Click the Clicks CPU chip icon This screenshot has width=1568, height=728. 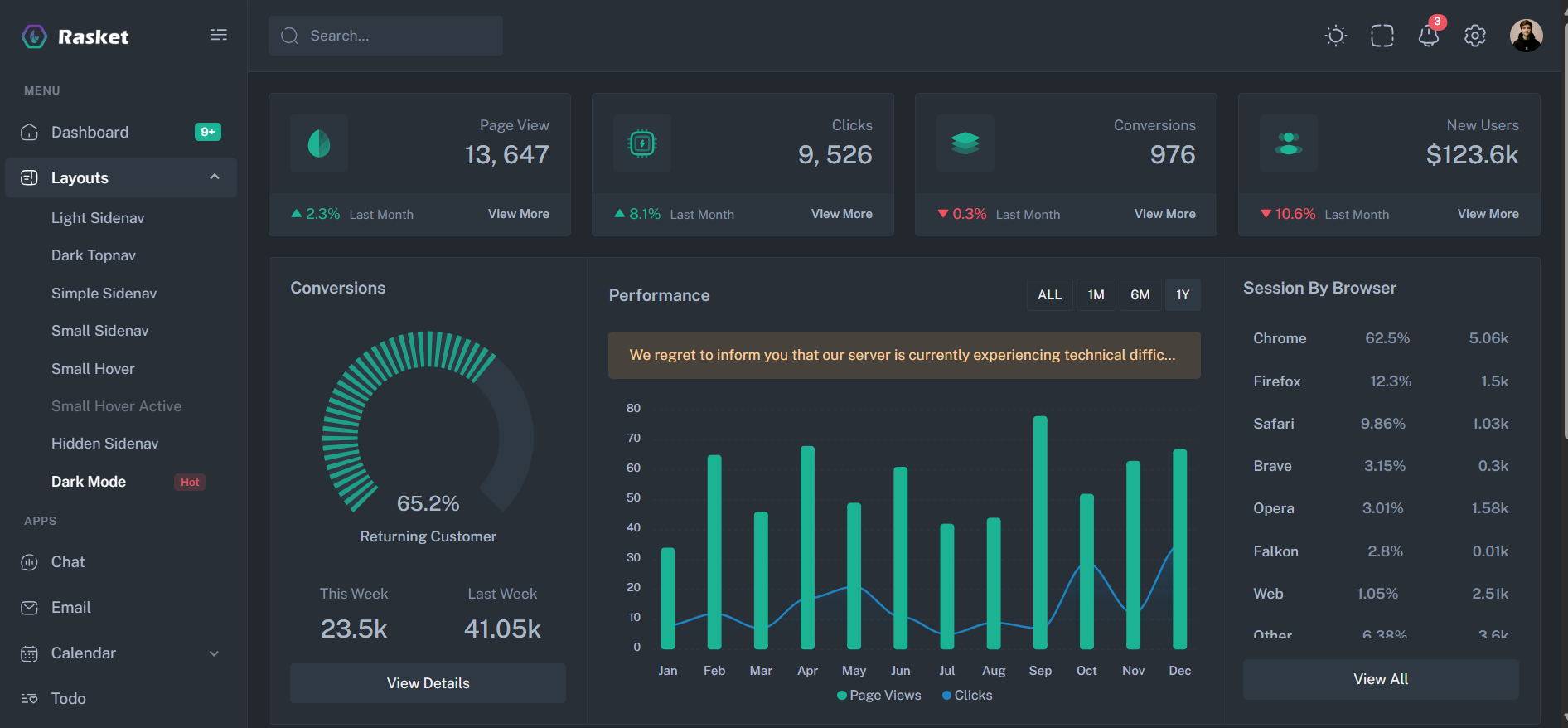click(642, 143)
